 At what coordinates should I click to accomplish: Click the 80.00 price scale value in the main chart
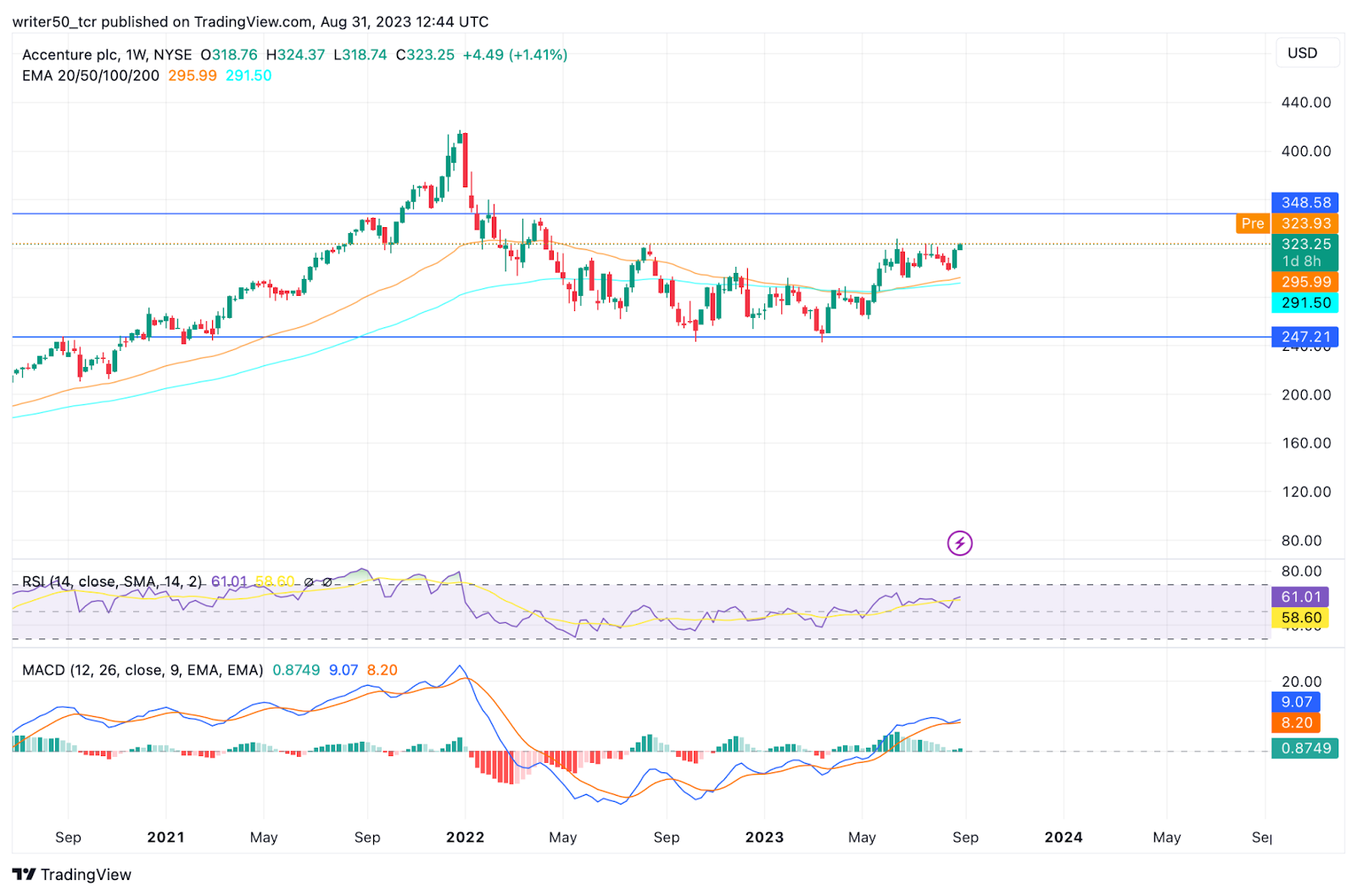click(1302, 540)
